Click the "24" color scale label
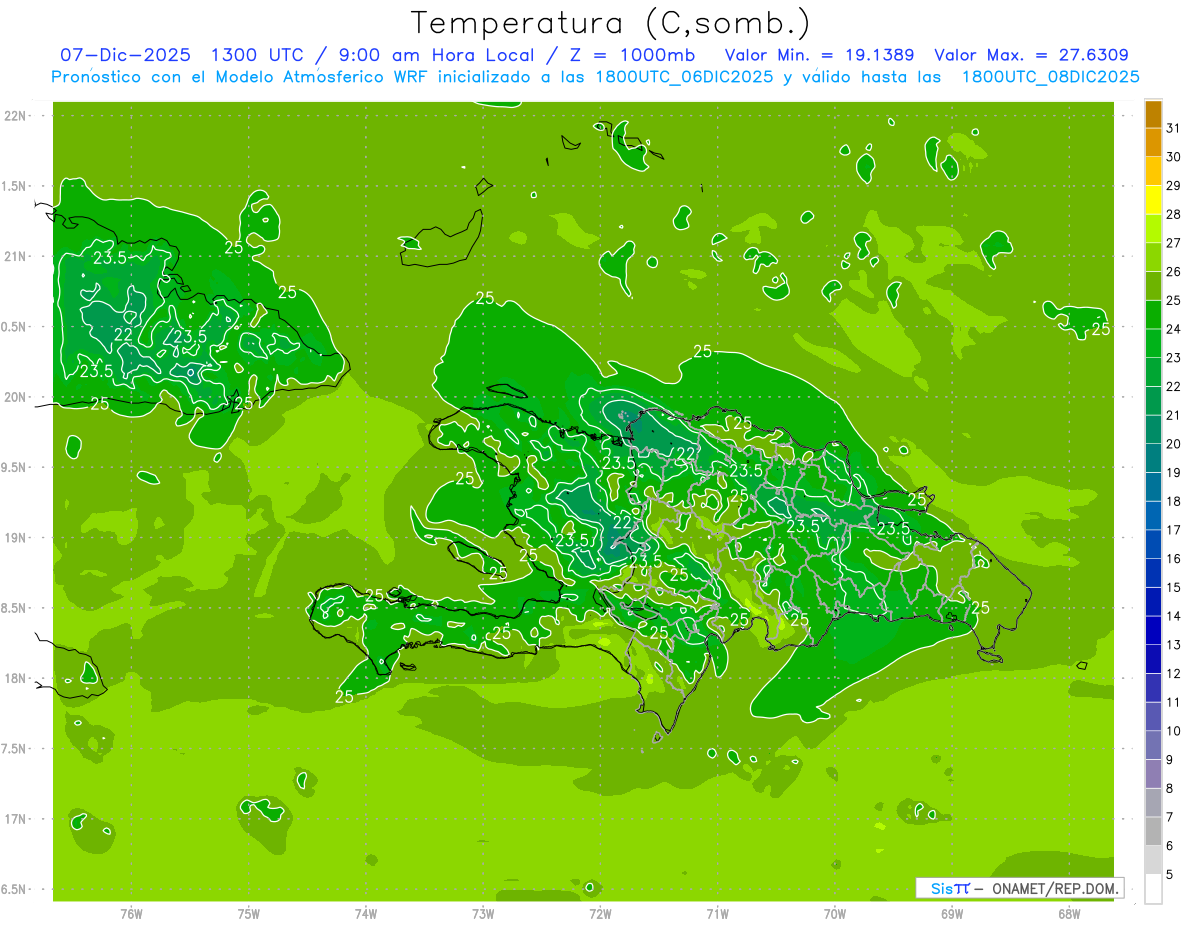Image resolution: width=1200 pixels, height=927 pixels. (1173, 329)
